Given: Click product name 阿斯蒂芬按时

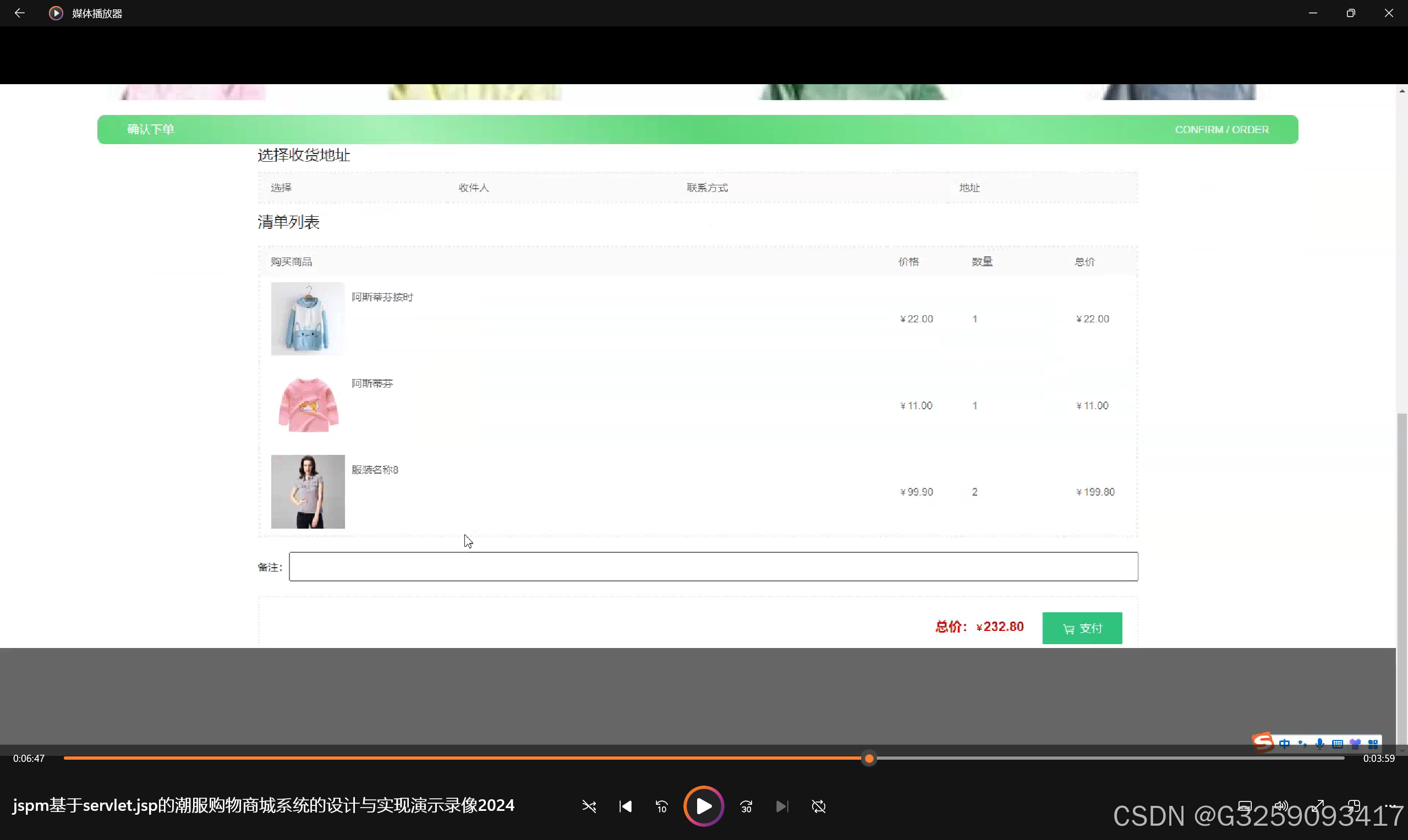Looking at the screenshot, I should tap(382, 297).
